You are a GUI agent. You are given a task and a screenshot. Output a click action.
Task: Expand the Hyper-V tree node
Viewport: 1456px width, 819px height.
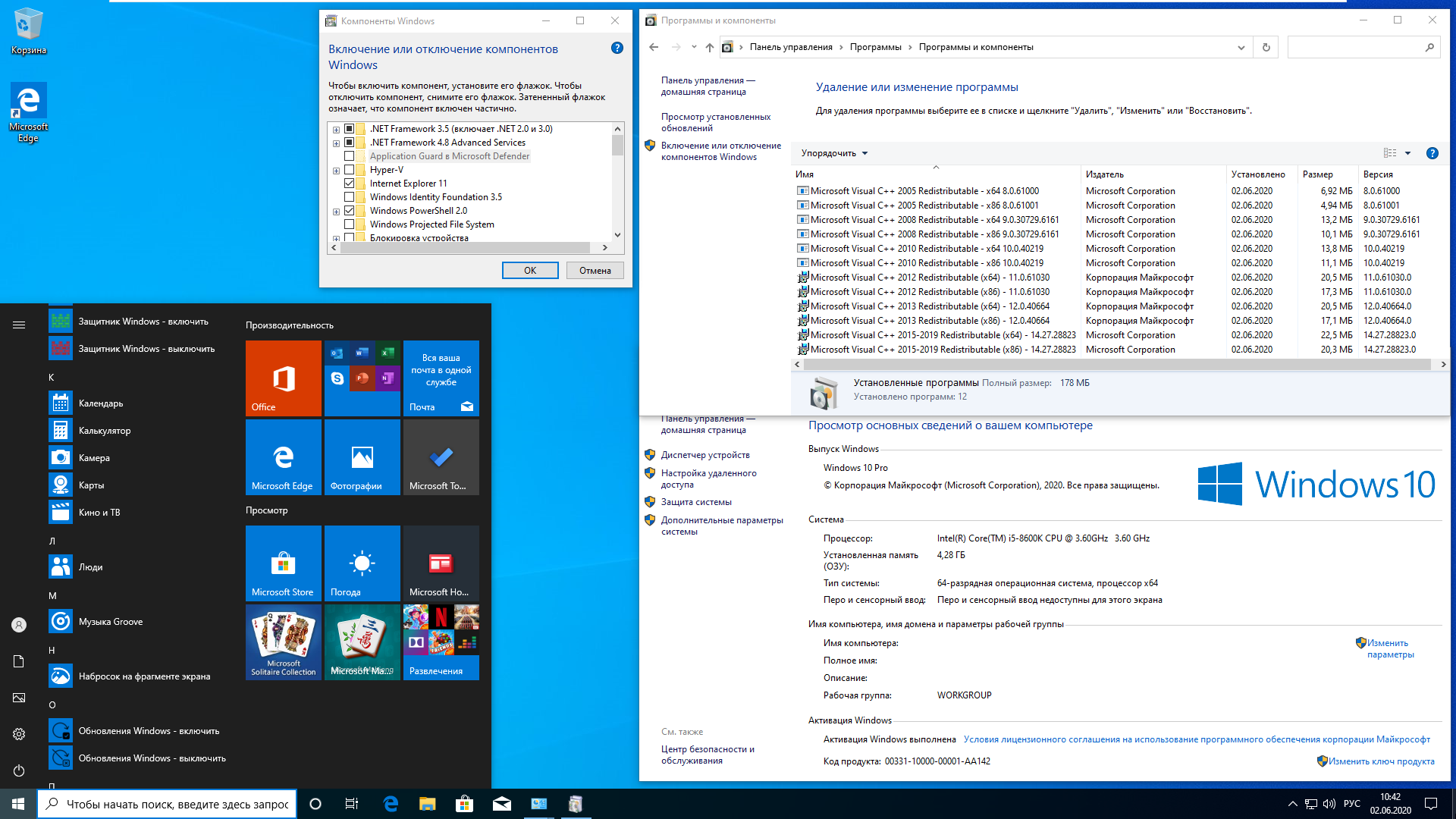click(336, 171)
